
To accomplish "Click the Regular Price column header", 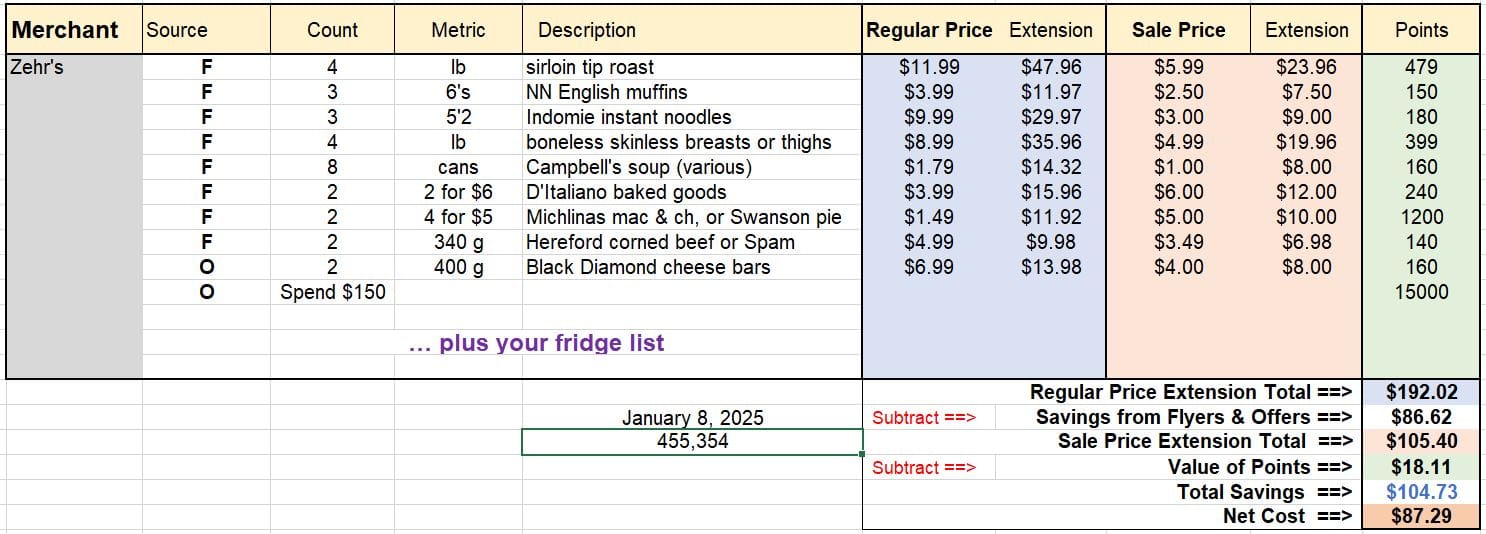I will pyautogui.click(x=929, y=30).
